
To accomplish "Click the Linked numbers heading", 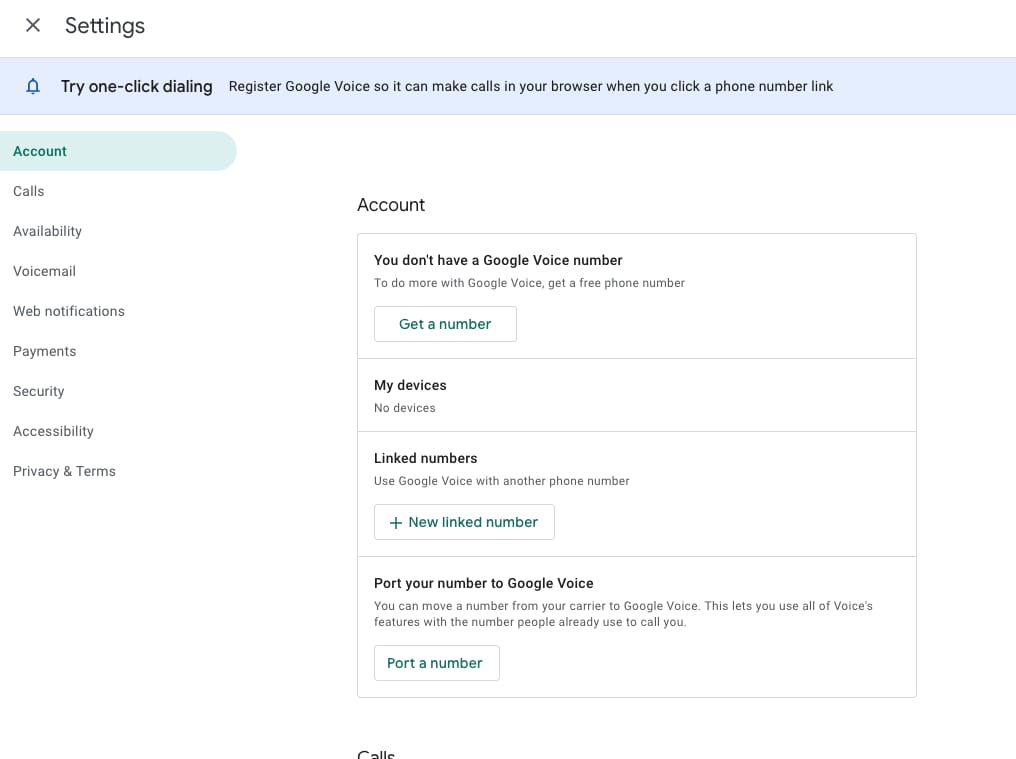I will pos(425,458).
